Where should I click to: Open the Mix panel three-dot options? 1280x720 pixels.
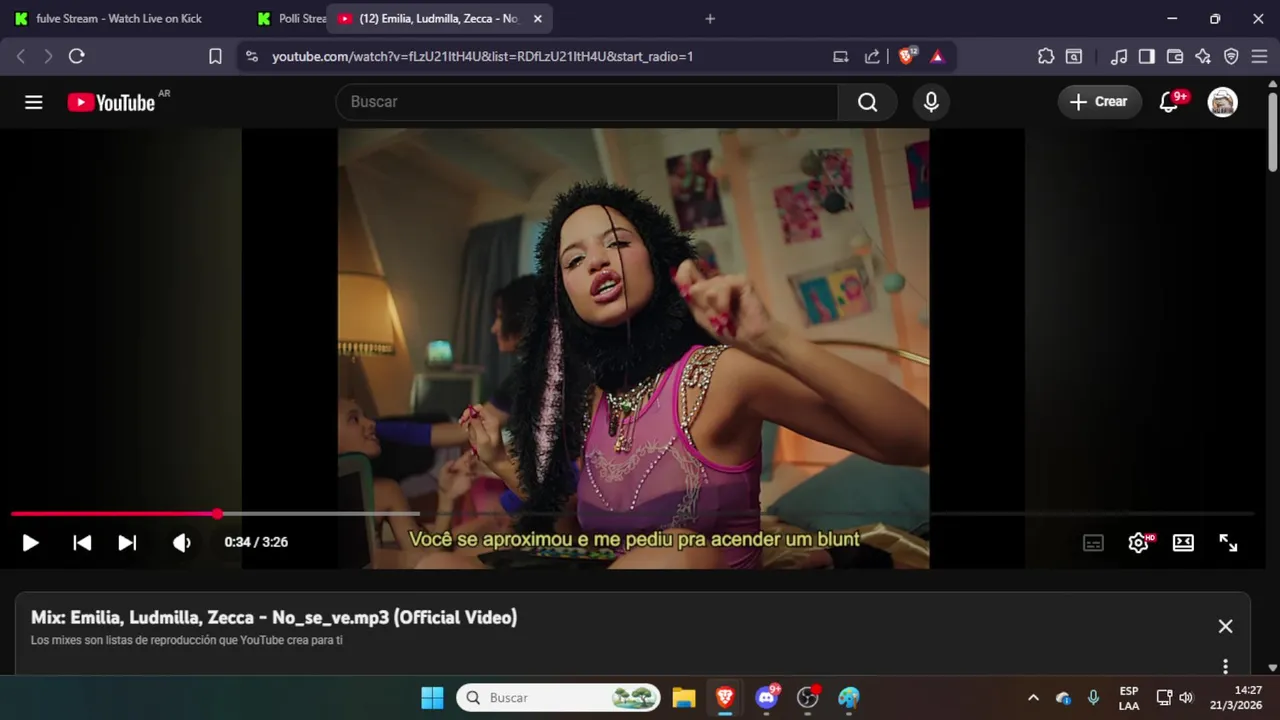pyautogui.click(x=1225, y=666)
